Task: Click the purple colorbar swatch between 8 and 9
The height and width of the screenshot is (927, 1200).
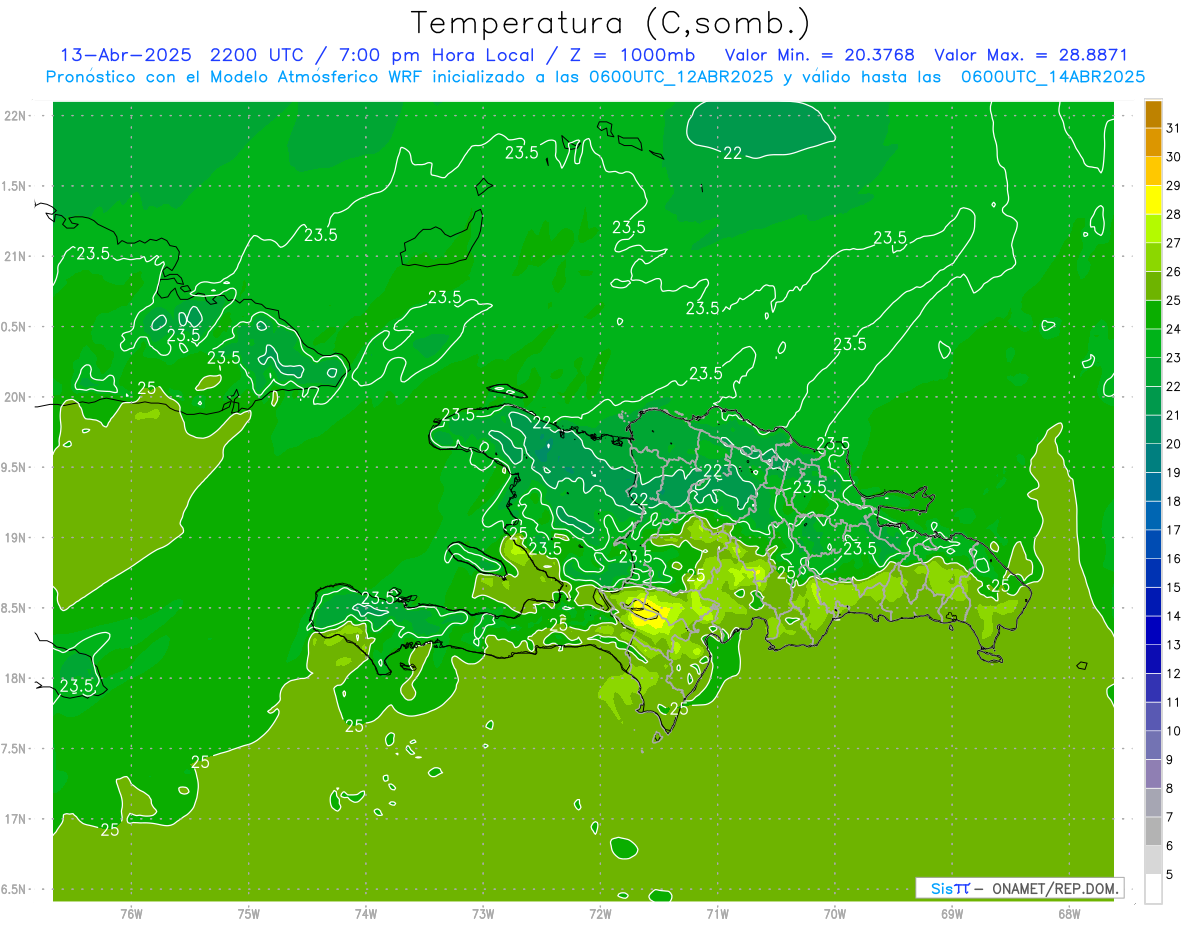Action: 1153,774
